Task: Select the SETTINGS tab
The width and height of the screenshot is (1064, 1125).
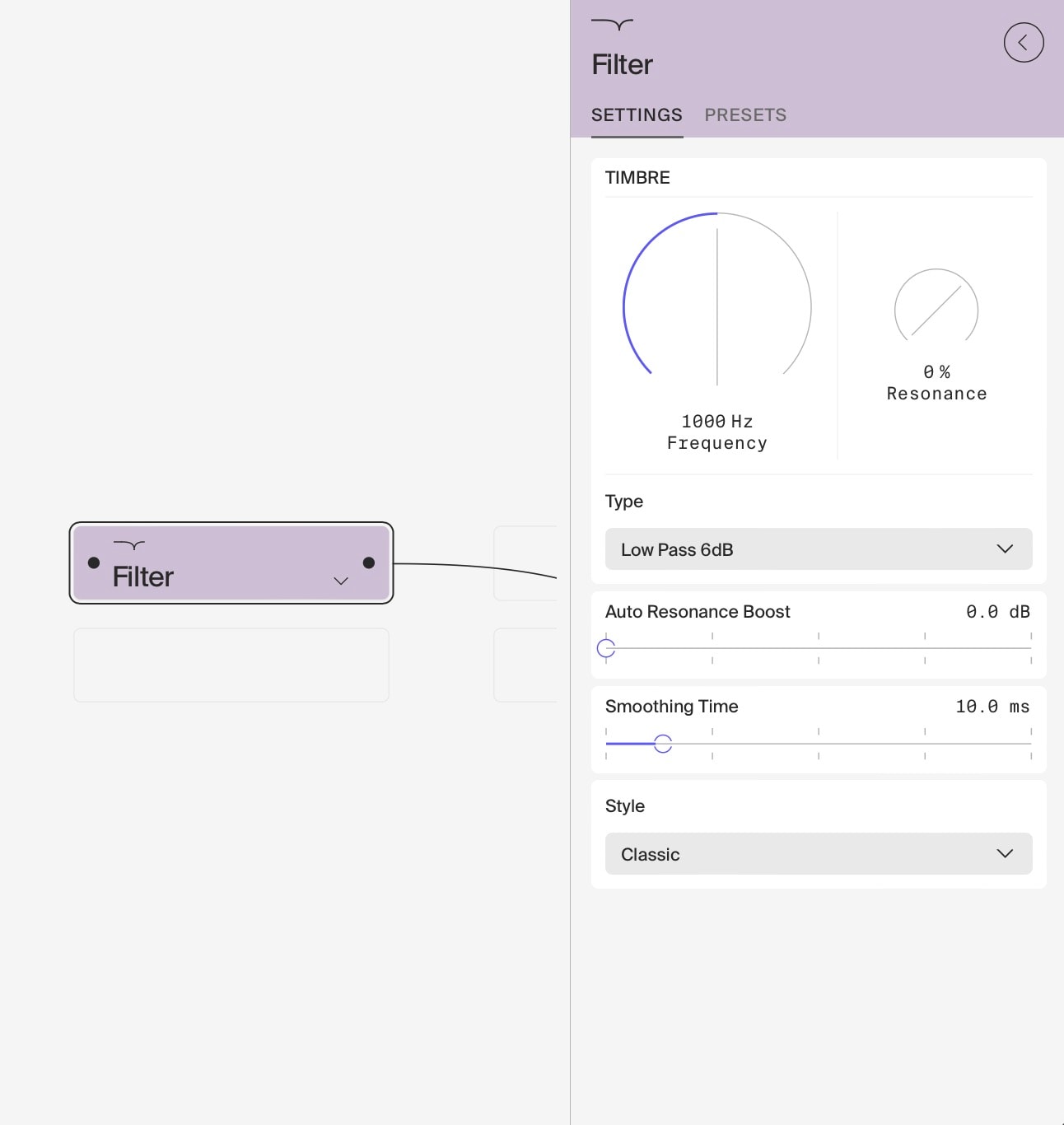Action: click(637, 114)
